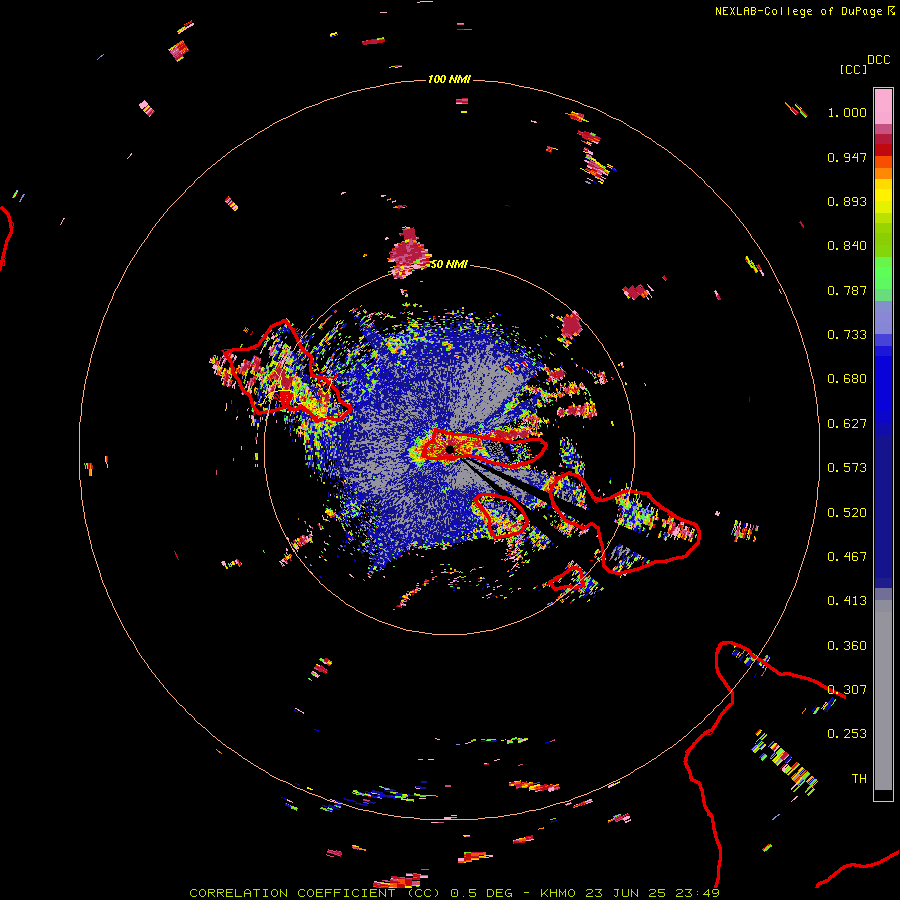Viewport: 900px width, 900px height.
Task: Click the 0.253 color scale label
Action: (847, 734)
